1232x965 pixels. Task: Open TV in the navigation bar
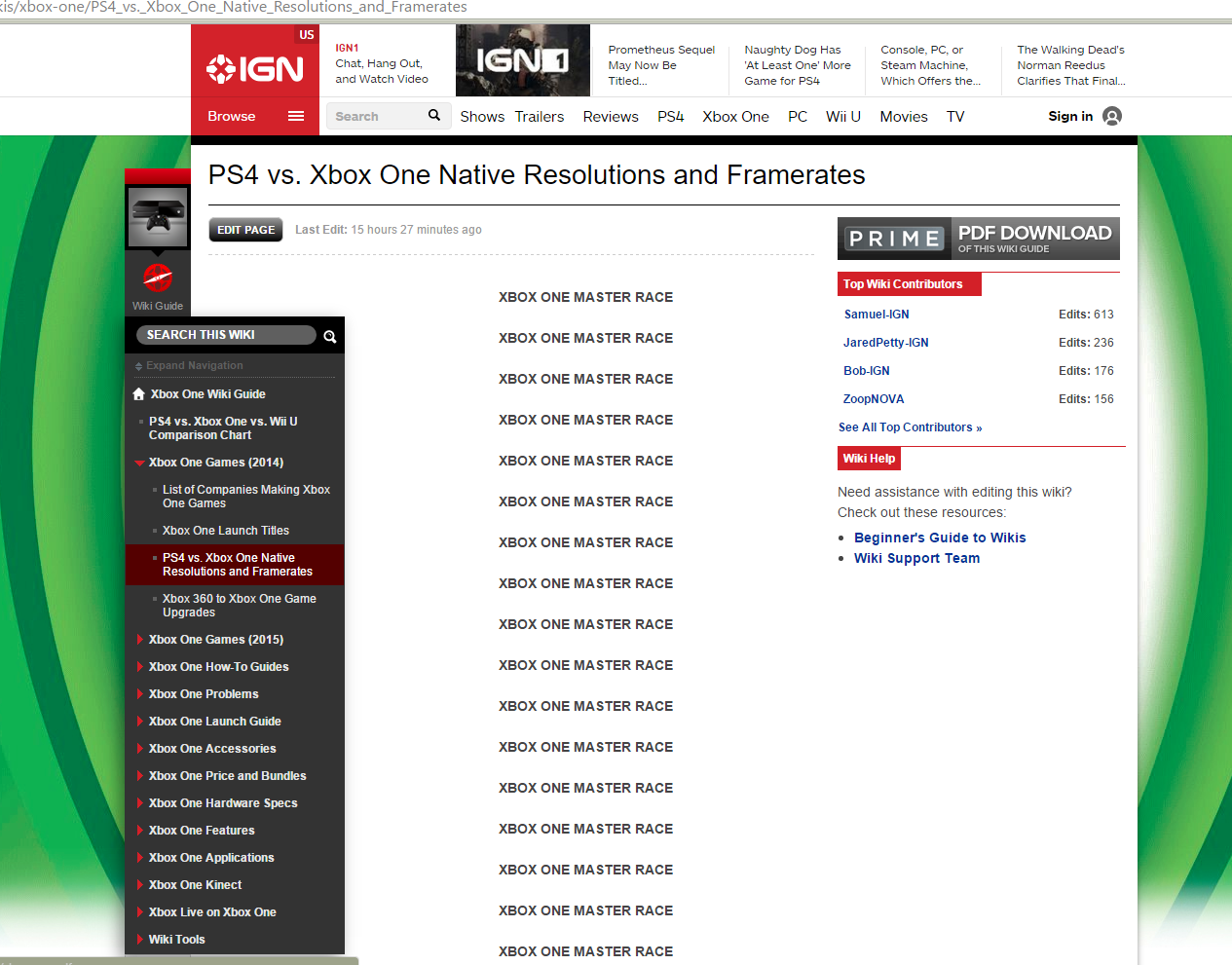pos(955,117)
